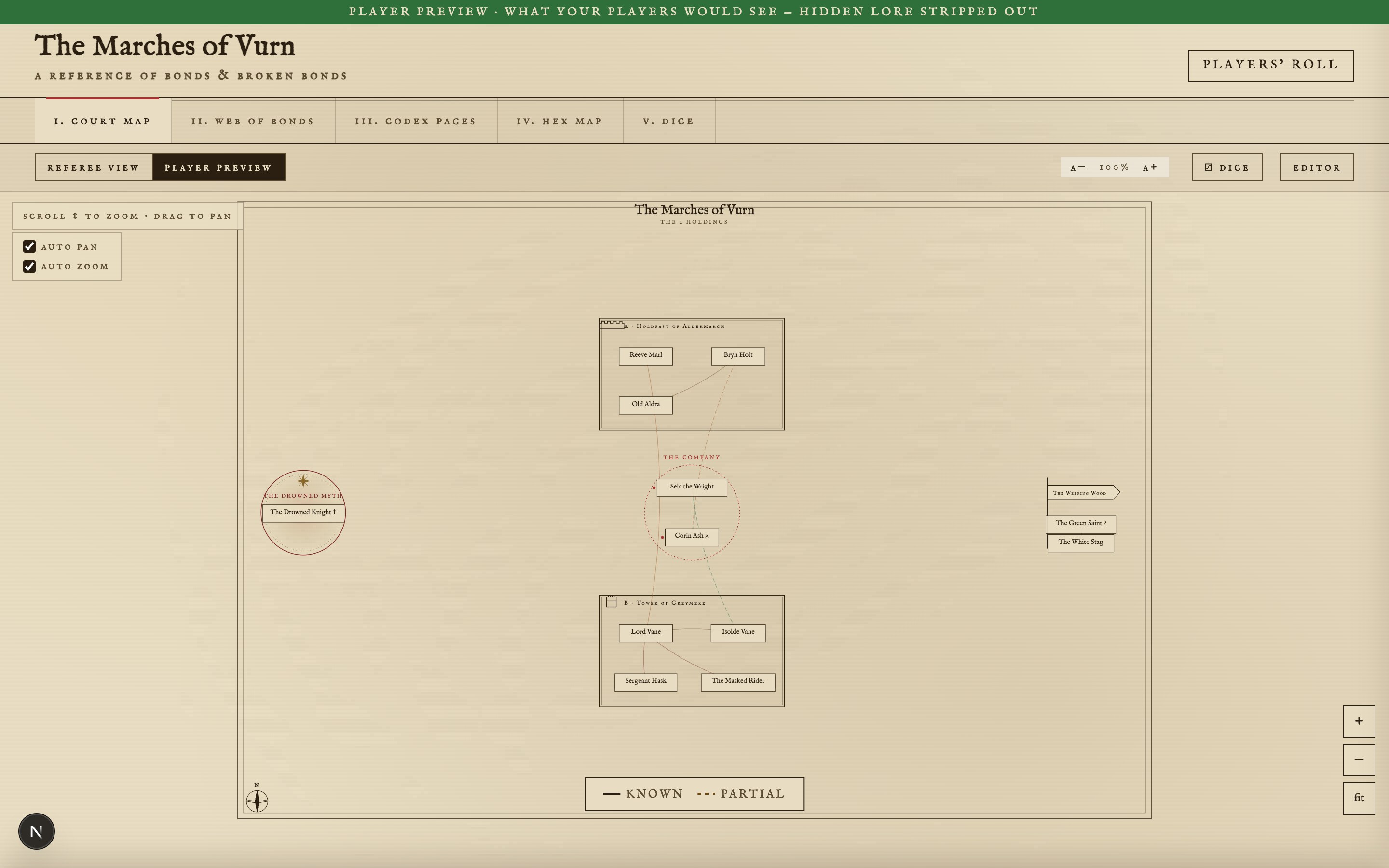Uncheck the Auto Pan checkbox
The width and height of the screenshot is (1389, 868).
tap(29, 247)
